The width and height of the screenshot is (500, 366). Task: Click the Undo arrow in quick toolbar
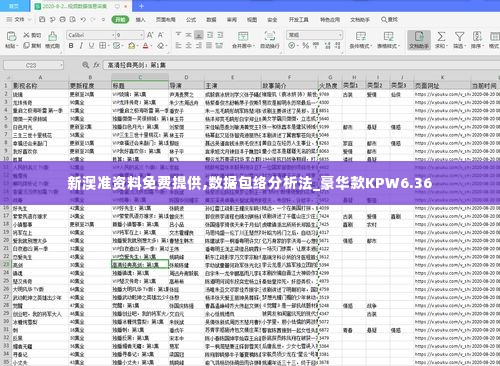coord(83,20)
